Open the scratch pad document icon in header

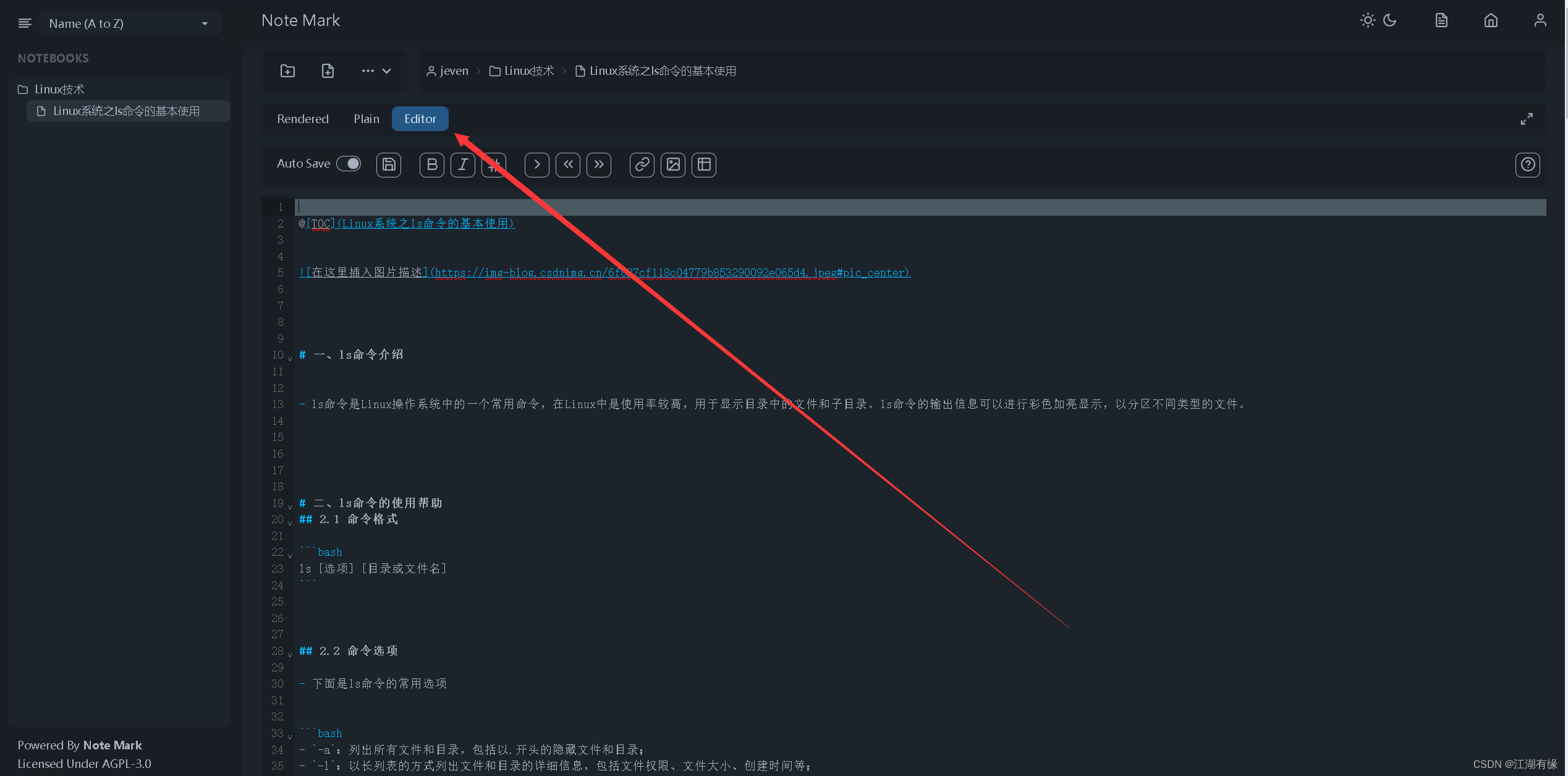click(x=1441, y=20)
